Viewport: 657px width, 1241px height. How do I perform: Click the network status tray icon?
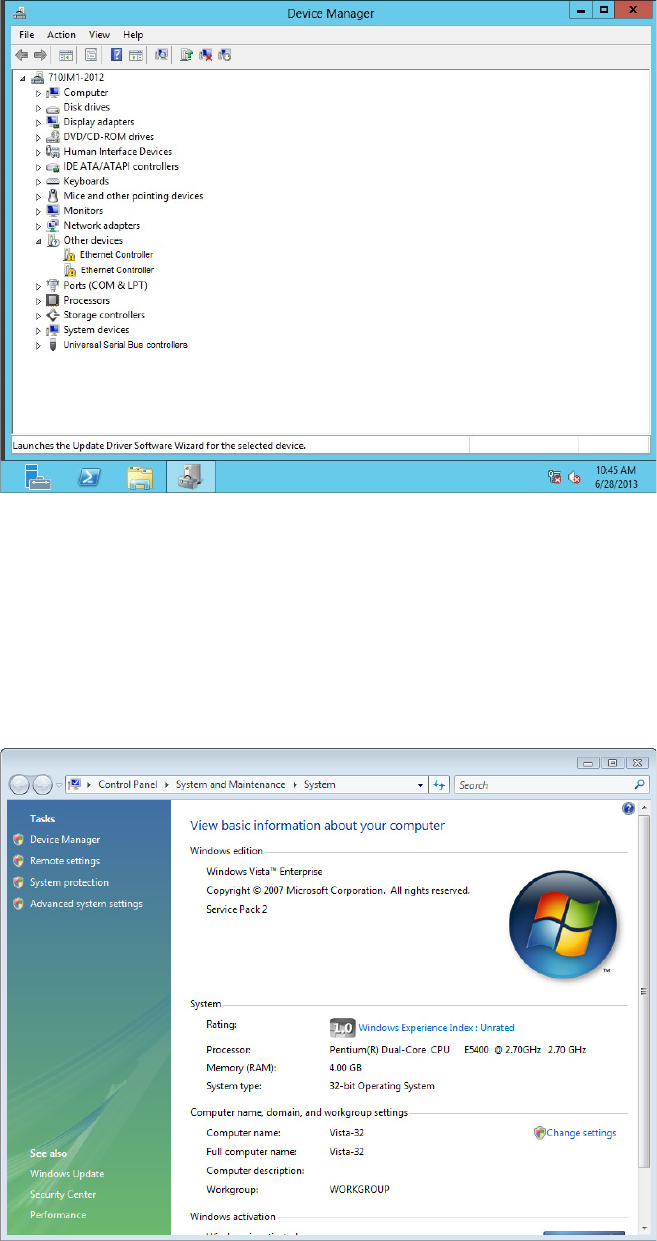point(554,478)
